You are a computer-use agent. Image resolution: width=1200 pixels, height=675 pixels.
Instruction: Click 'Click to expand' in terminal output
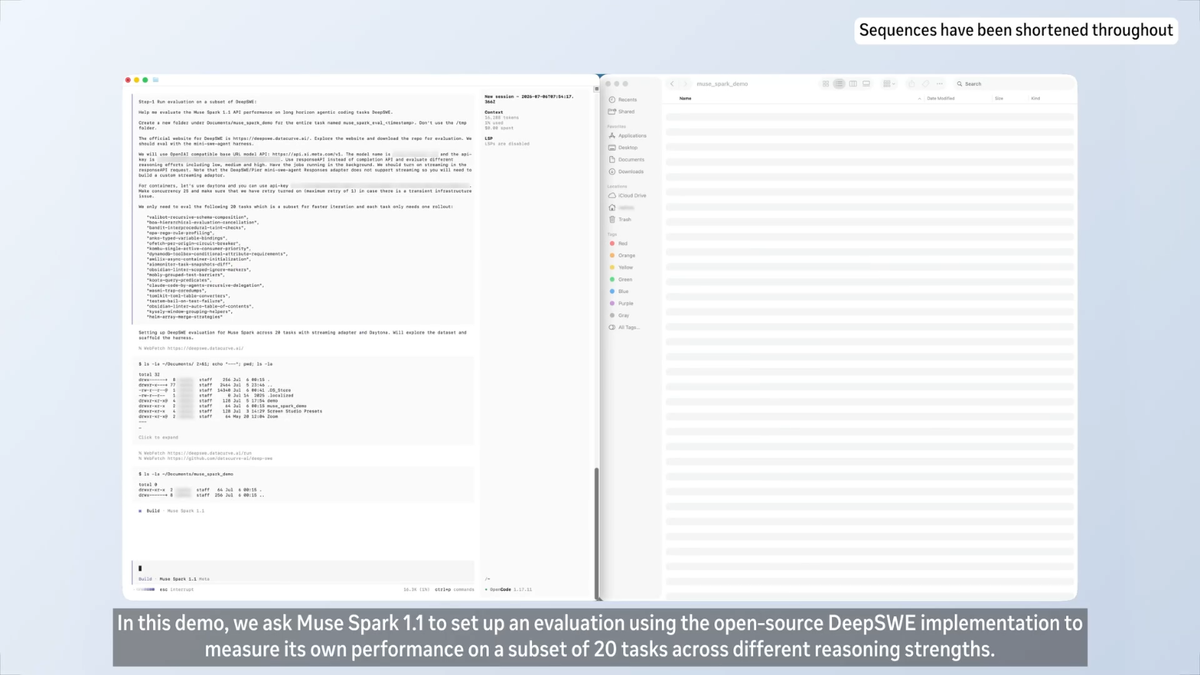coord(158,438)
